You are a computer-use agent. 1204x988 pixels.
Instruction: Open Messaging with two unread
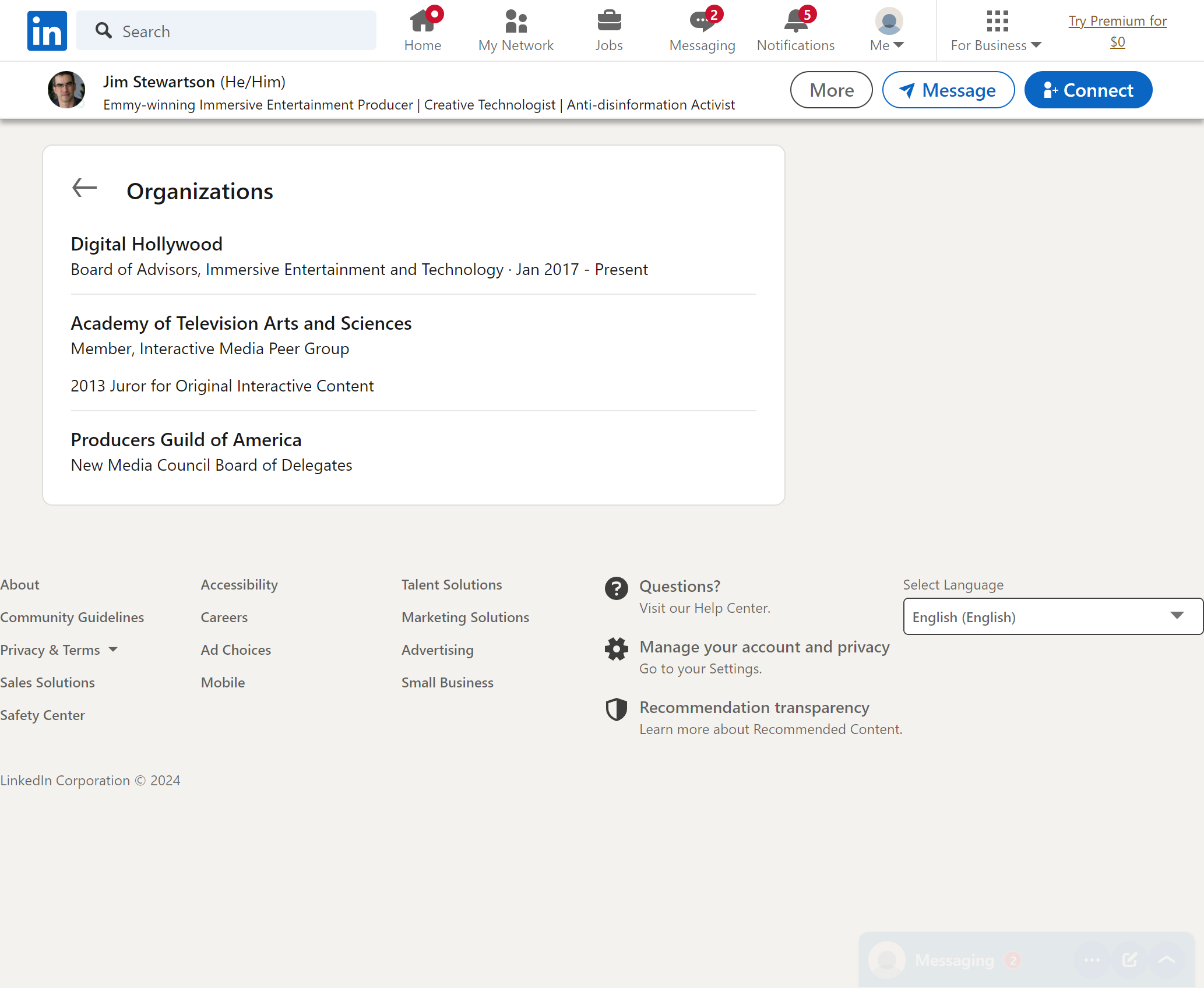pos(702,30)
